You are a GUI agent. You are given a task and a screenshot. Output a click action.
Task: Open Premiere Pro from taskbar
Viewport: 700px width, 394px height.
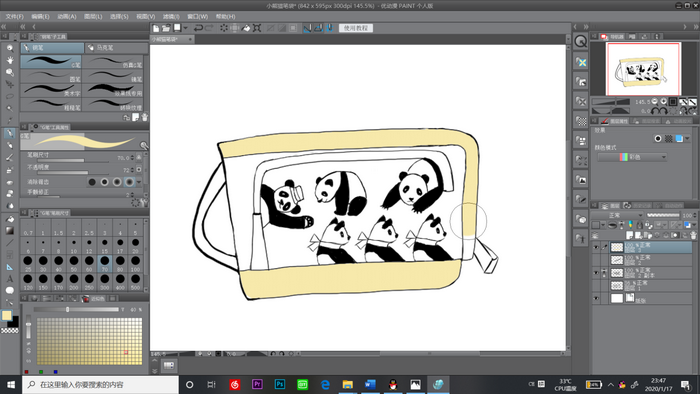click(x=257, y=384)
